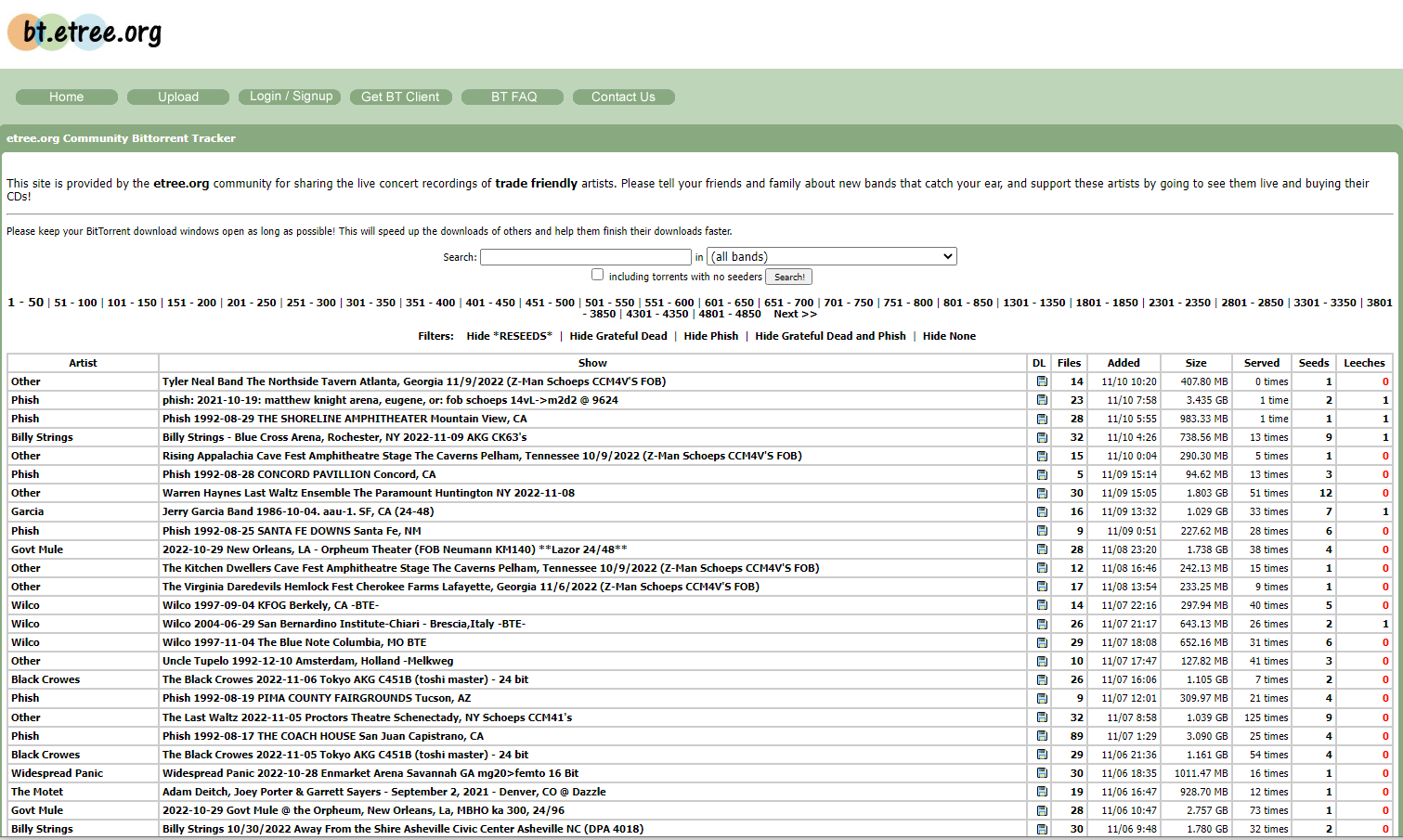This screenshot has height=840, width=1403.
Task: Click size value '1011.47 MB'
Action: coord(1202,773)
